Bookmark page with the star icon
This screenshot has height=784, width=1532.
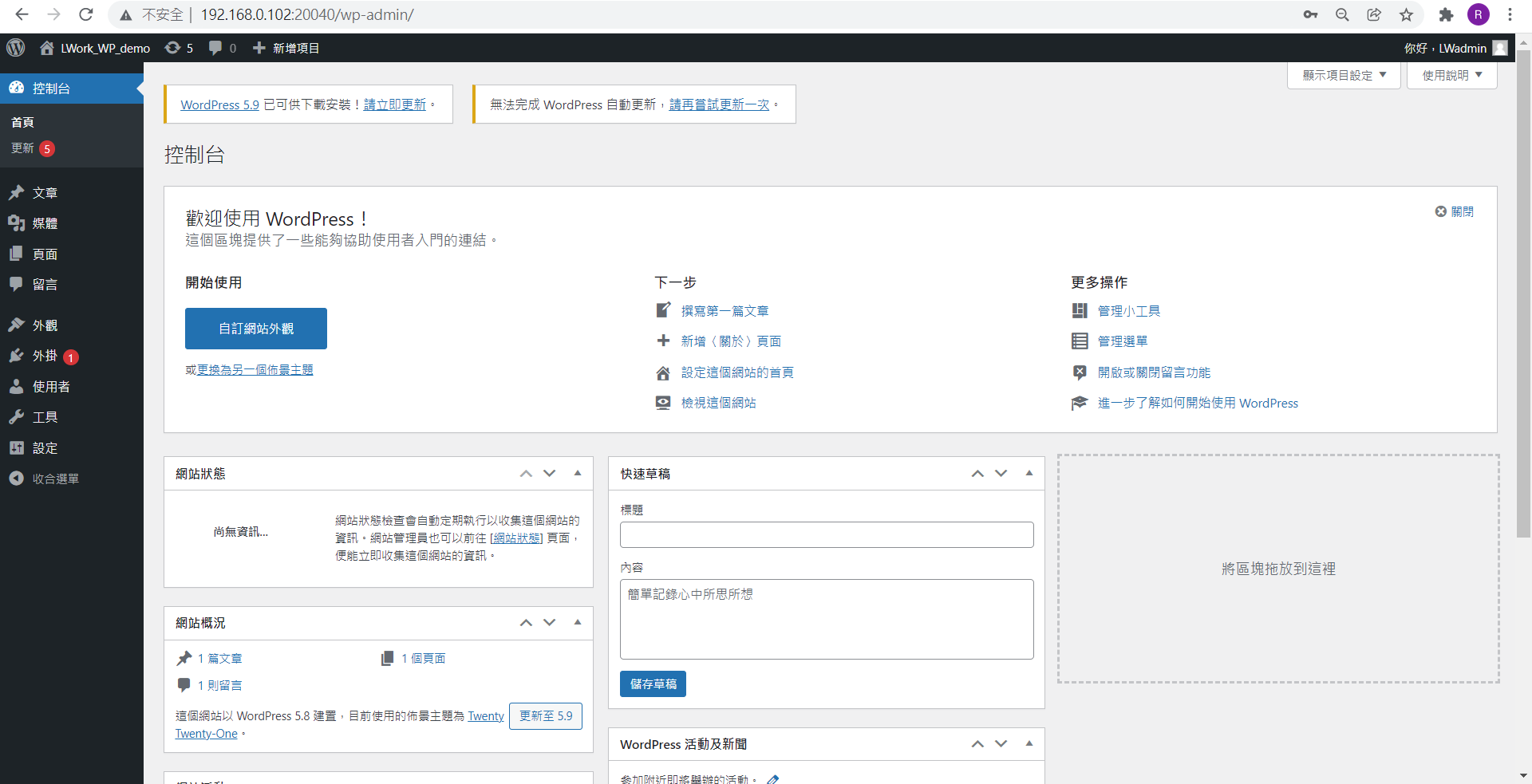tap(1406, 14)
